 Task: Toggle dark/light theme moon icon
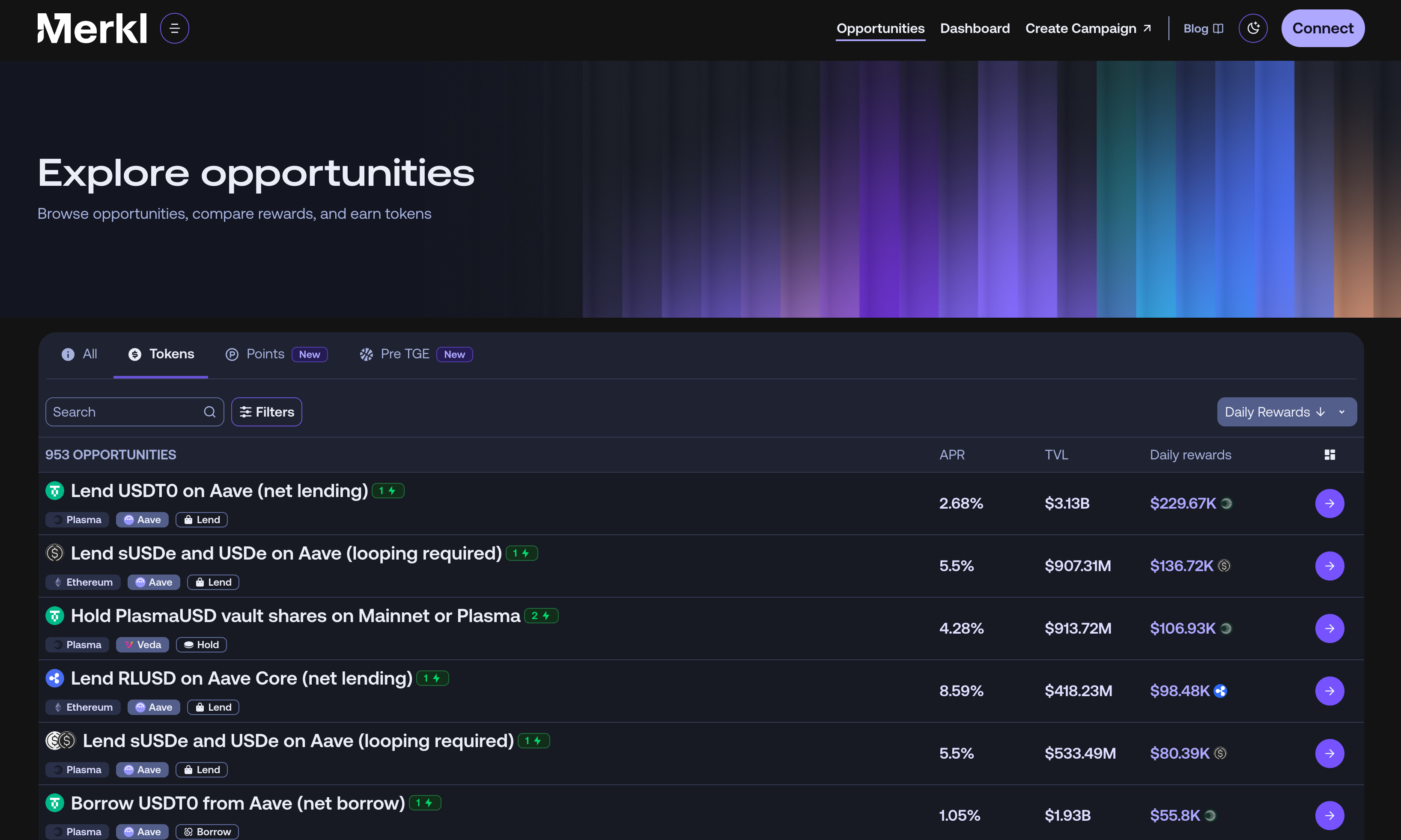tap(1253, 28)
